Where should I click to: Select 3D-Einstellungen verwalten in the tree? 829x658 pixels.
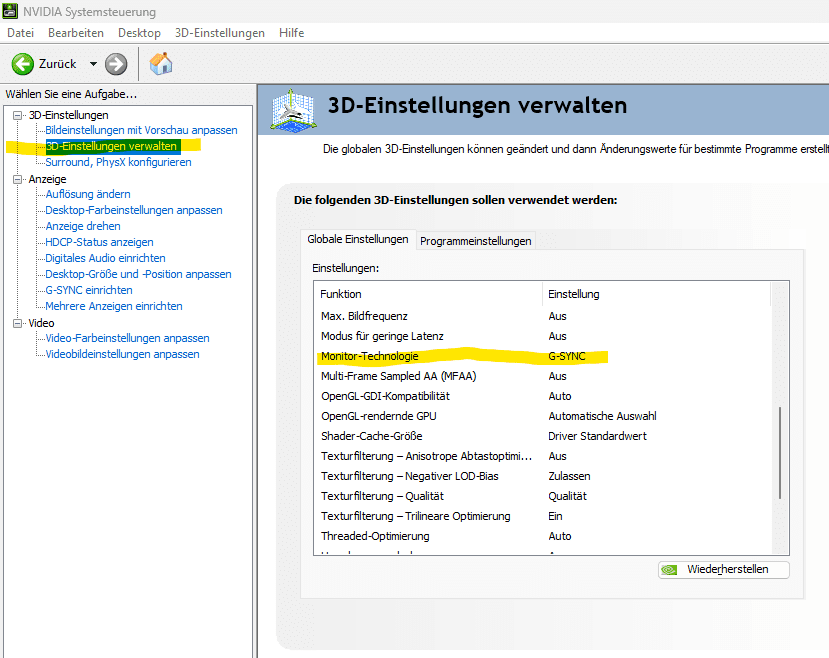tap(112, 146)
